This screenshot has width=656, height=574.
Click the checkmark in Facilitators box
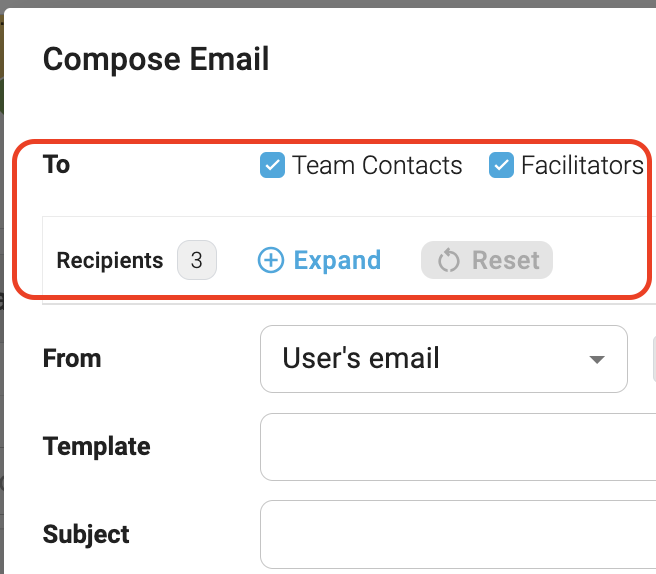tap(501, 165)
